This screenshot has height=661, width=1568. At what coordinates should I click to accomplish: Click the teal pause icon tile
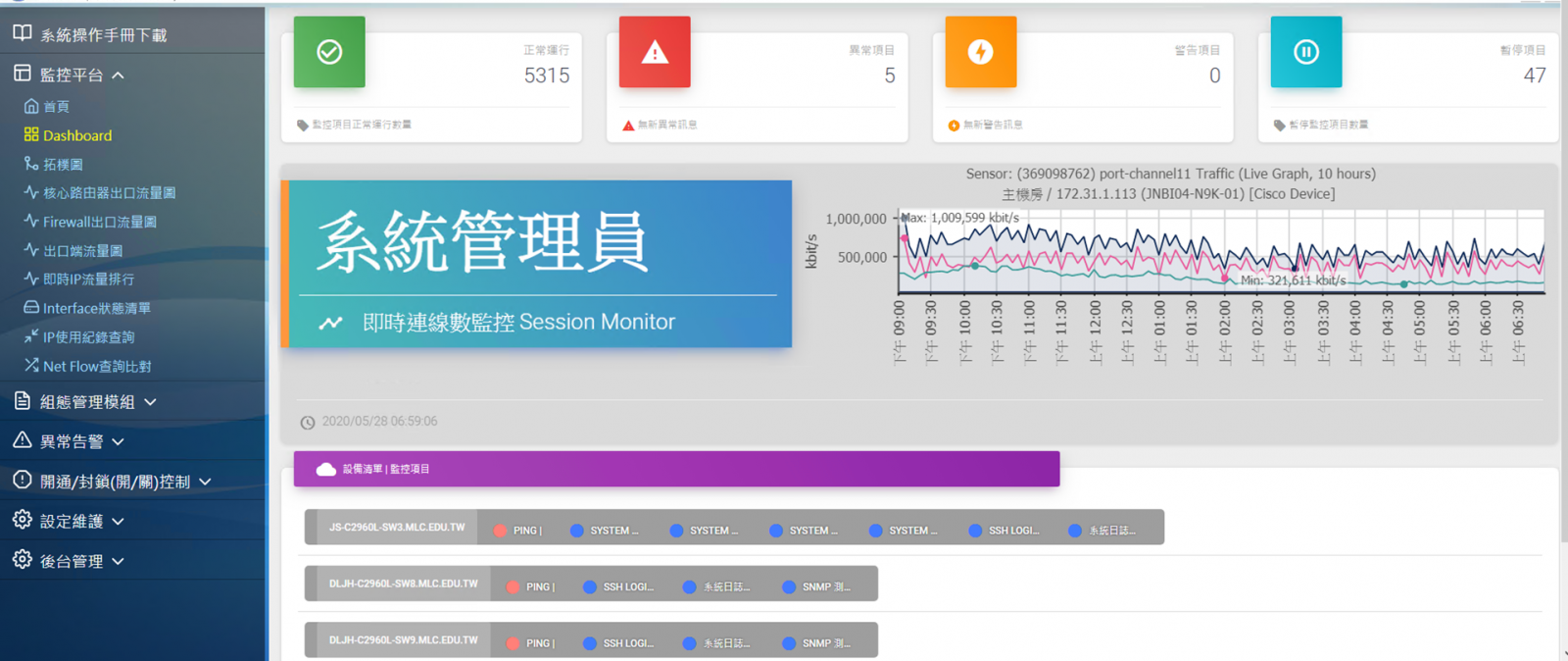point(1305,52)
